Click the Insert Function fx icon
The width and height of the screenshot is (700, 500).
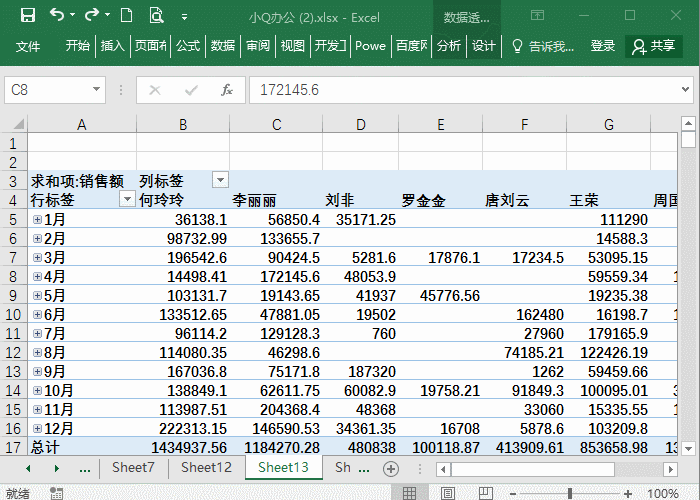(227, 90)
